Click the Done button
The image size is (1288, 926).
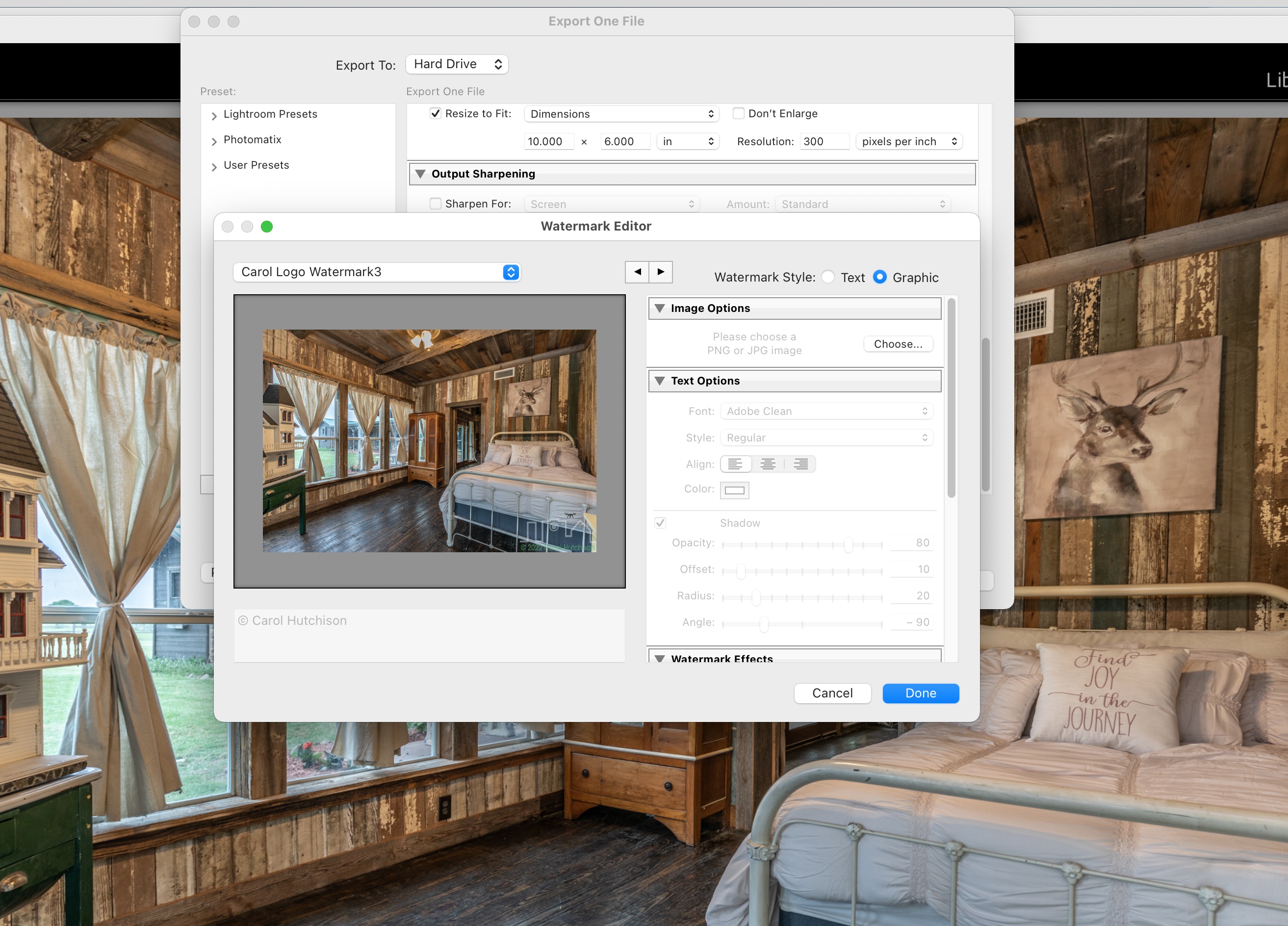coord(920,693)
